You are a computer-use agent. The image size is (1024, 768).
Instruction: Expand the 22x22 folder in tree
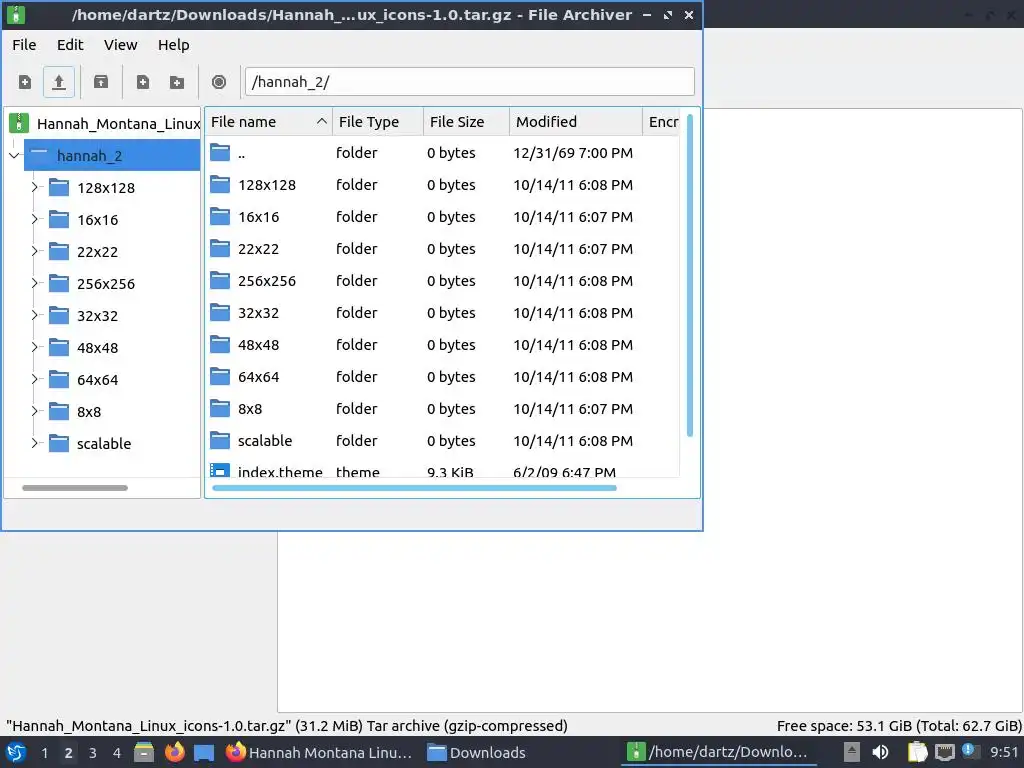click(x=34, y=251)
